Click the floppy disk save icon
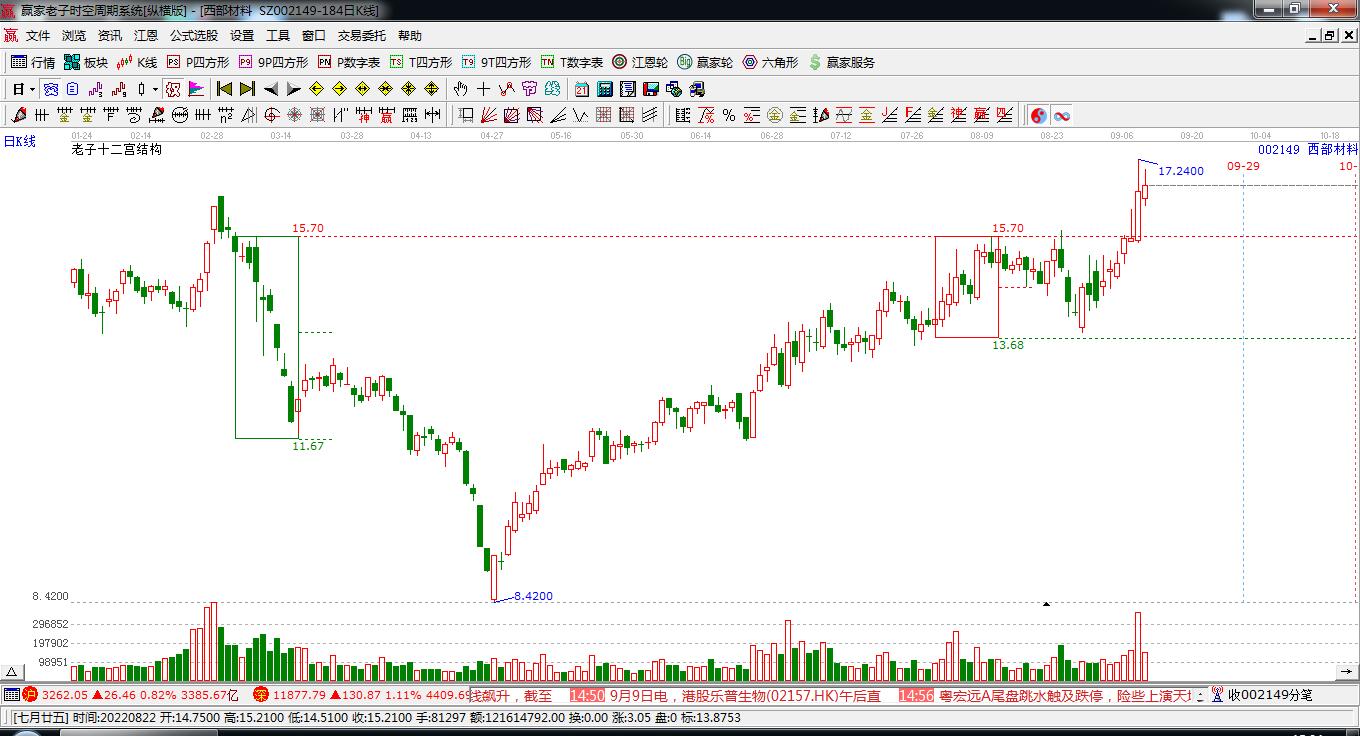Viewport: 1360px width, 736px height. click(651, 89)
